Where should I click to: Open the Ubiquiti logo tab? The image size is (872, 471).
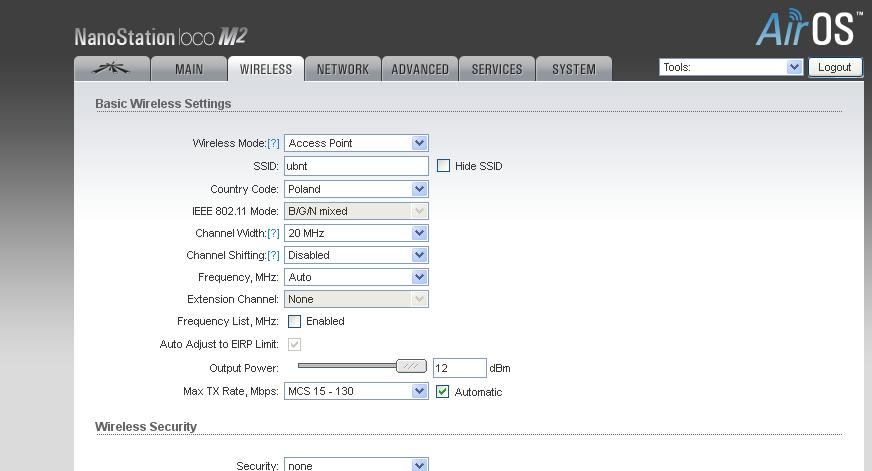(x=112, y=69)
